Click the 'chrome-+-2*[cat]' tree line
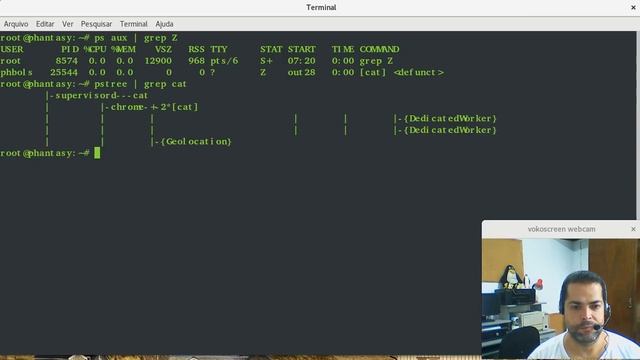 click(x=149, y=107)
